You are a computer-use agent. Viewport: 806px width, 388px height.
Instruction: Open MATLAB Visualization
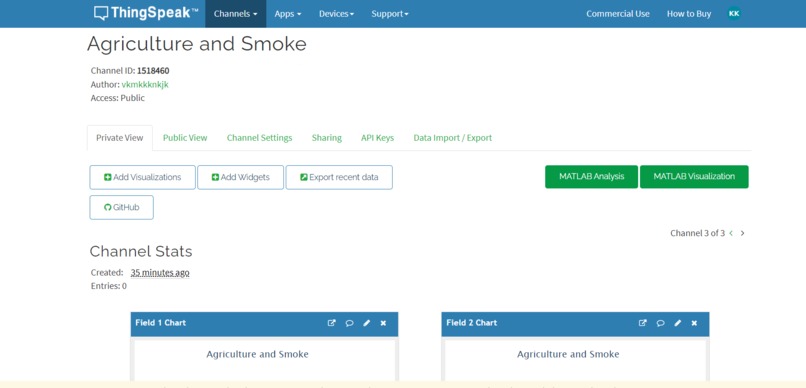(x=694, y=176)
